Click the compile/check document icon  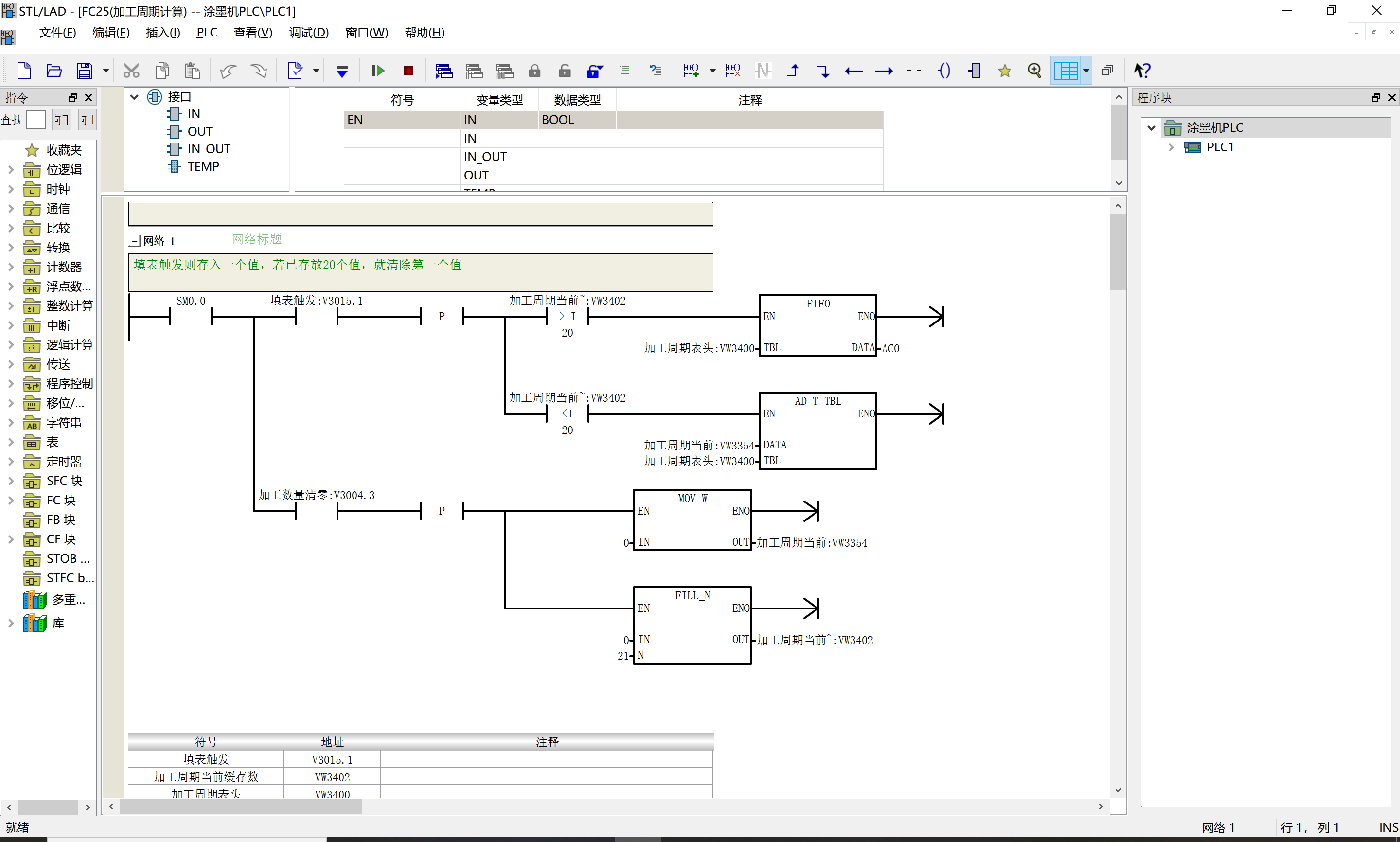point(295,71)
